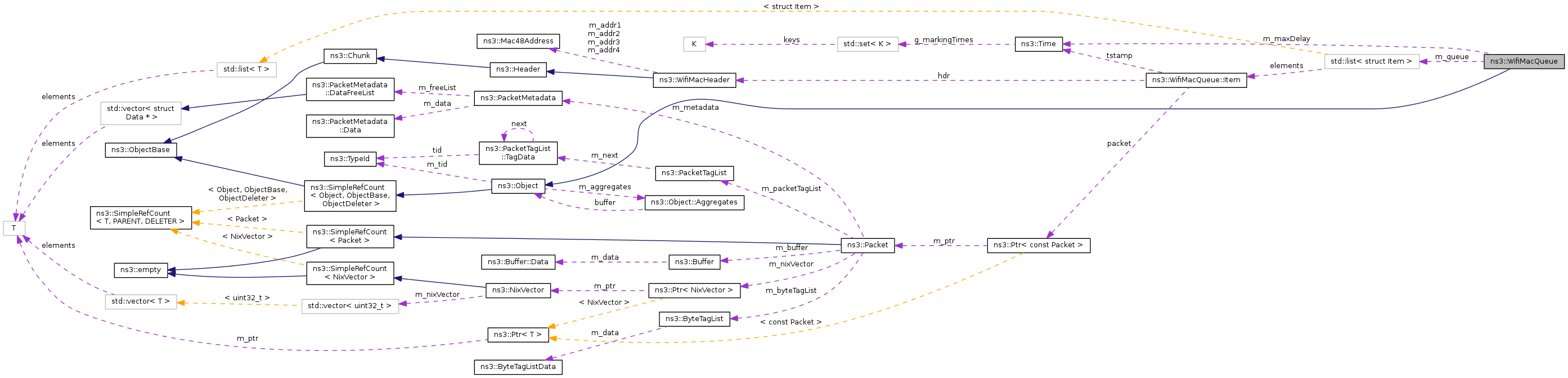Click the m_metadata edge label

click(695, 108)
